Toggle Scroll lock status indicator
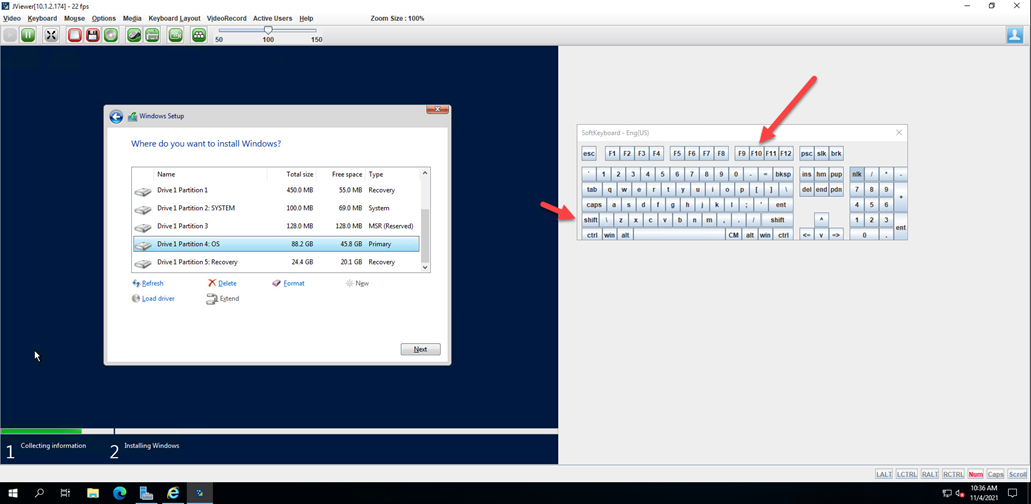The height and width of the screenshot is (504, 1031). tap(1017, 474)
